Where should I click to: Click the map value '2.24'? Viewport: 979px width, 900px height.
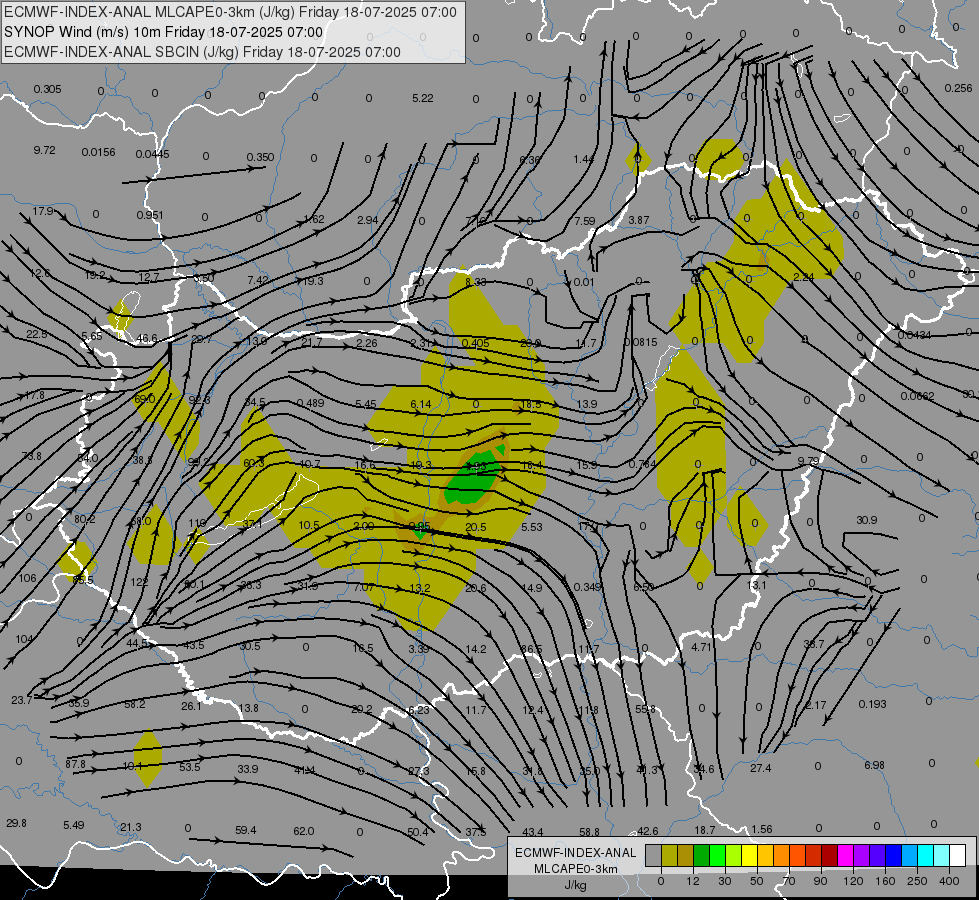click(804, 277)
